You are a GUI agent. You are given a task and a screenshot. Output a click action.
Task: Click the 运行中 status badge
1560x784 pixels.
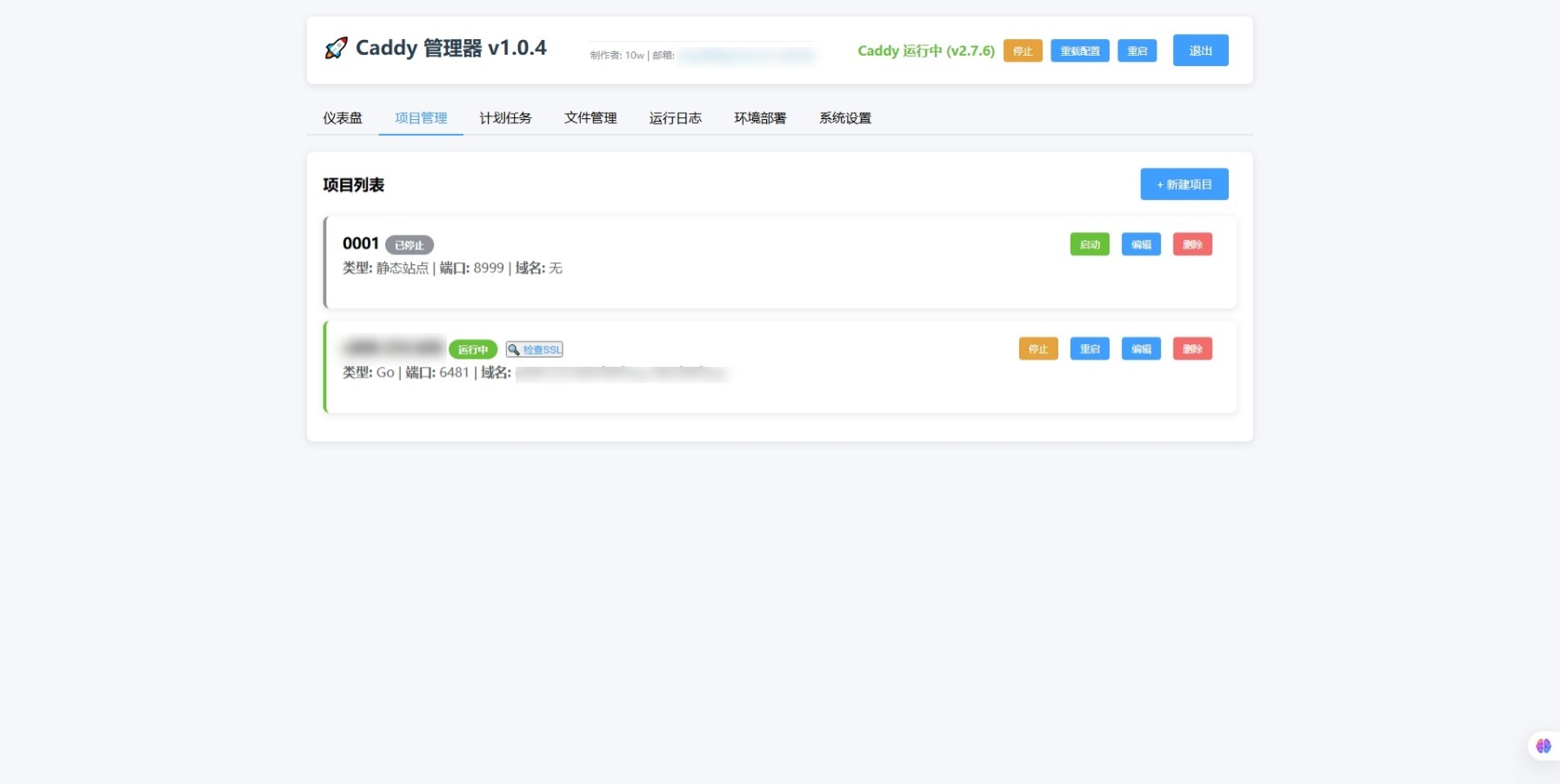click(472, 349)
